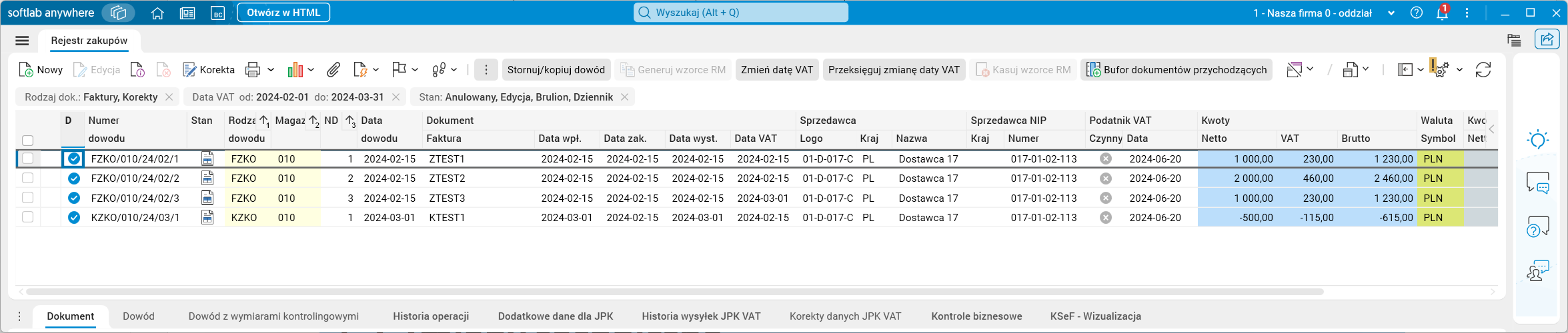Open the list panel icon beside share
Screen dimensions: 1568x333
tap(1514, 40)
